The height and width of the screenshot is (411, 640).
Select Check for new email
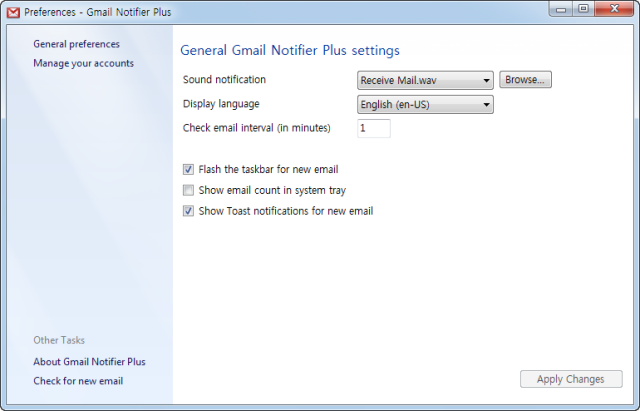78,381
